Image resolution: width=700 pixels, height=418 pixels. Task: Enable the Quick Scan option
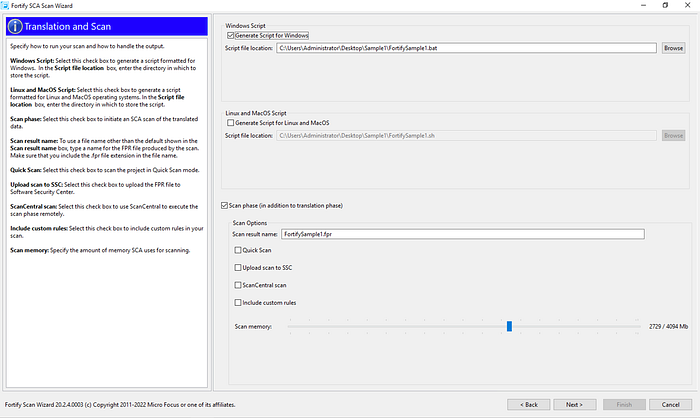(238, 250)
